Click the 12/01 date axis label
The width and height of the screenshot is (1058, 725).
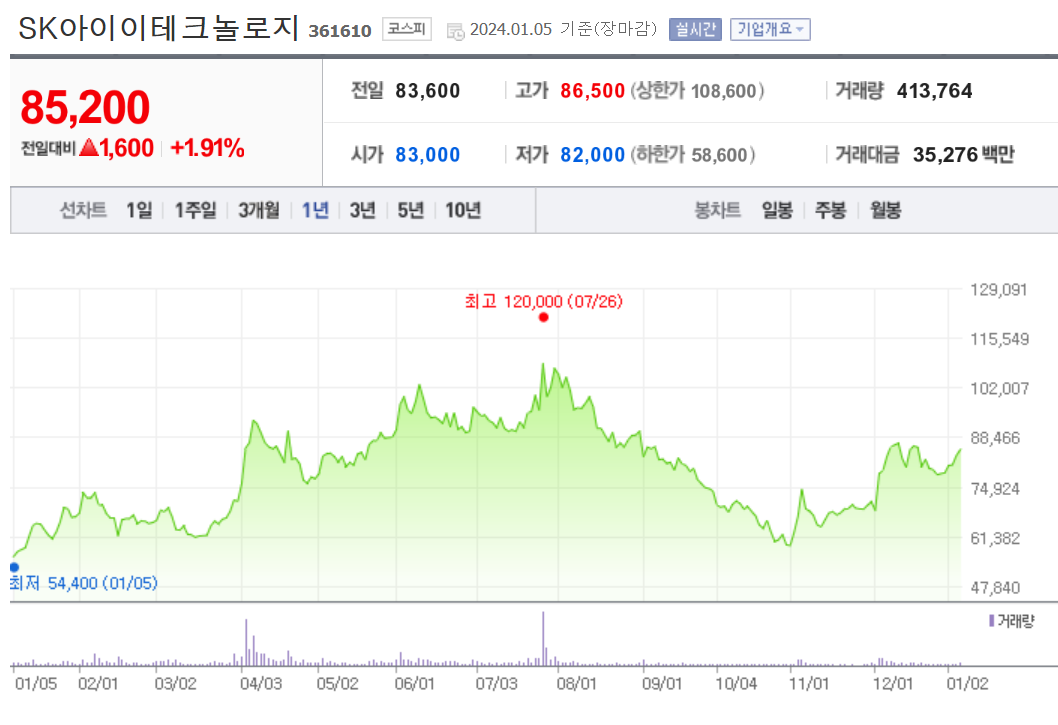tap(893, 684)
